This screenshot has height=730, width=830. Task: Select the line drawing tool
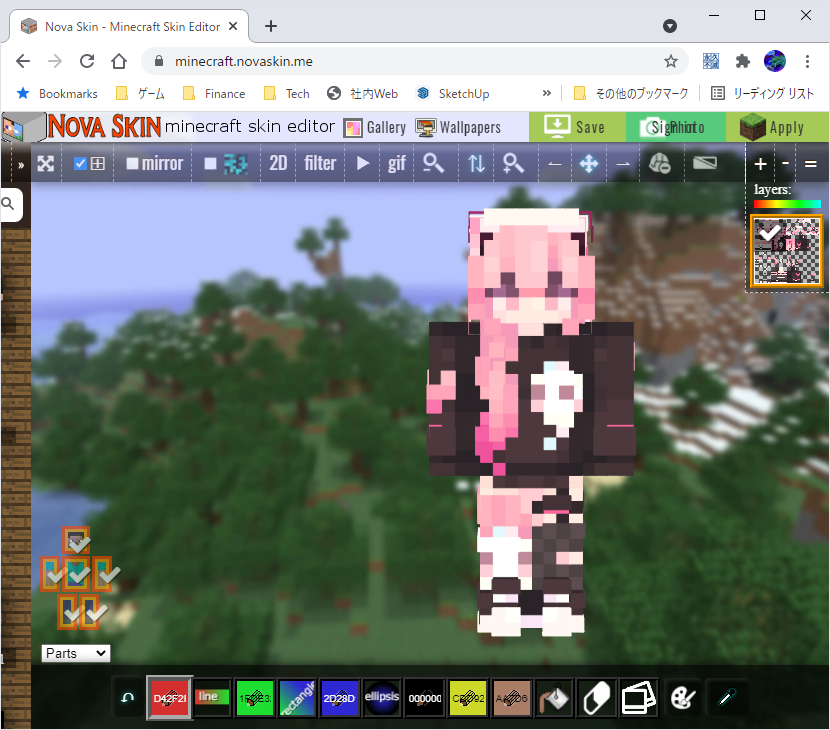tap(212, 698)
